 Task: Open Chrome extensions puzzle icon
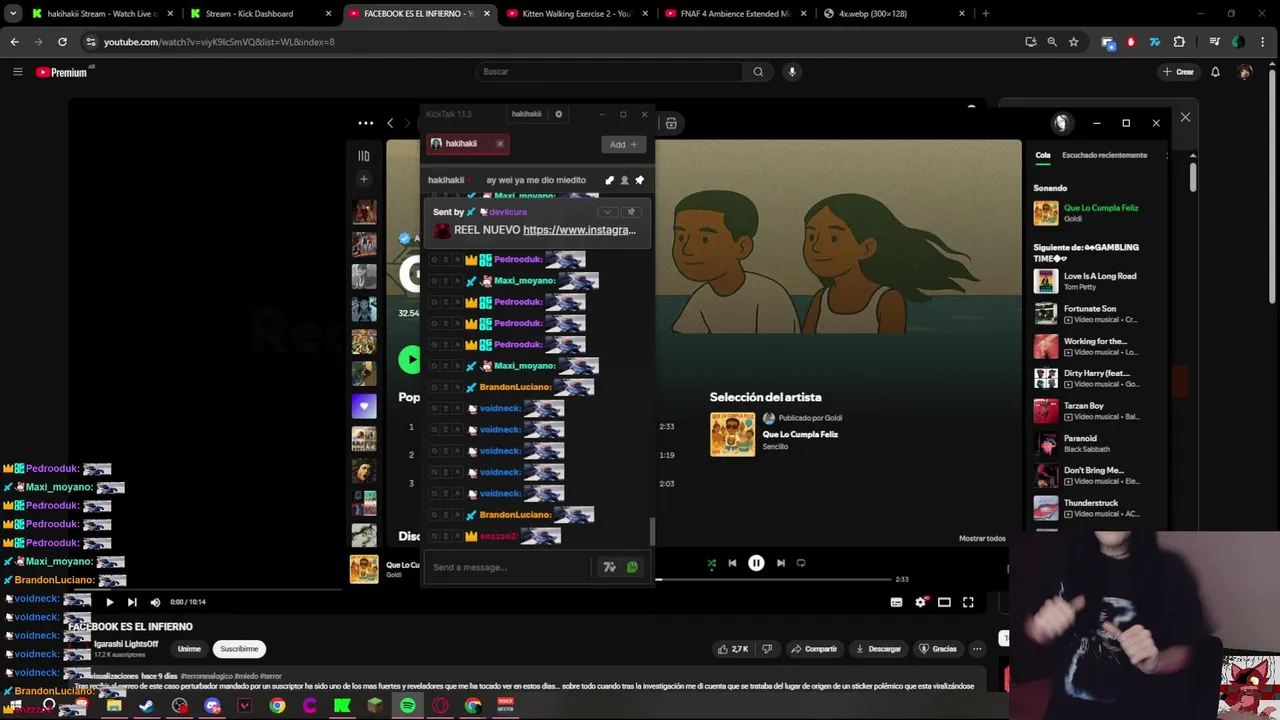(x=1179, y=42)
